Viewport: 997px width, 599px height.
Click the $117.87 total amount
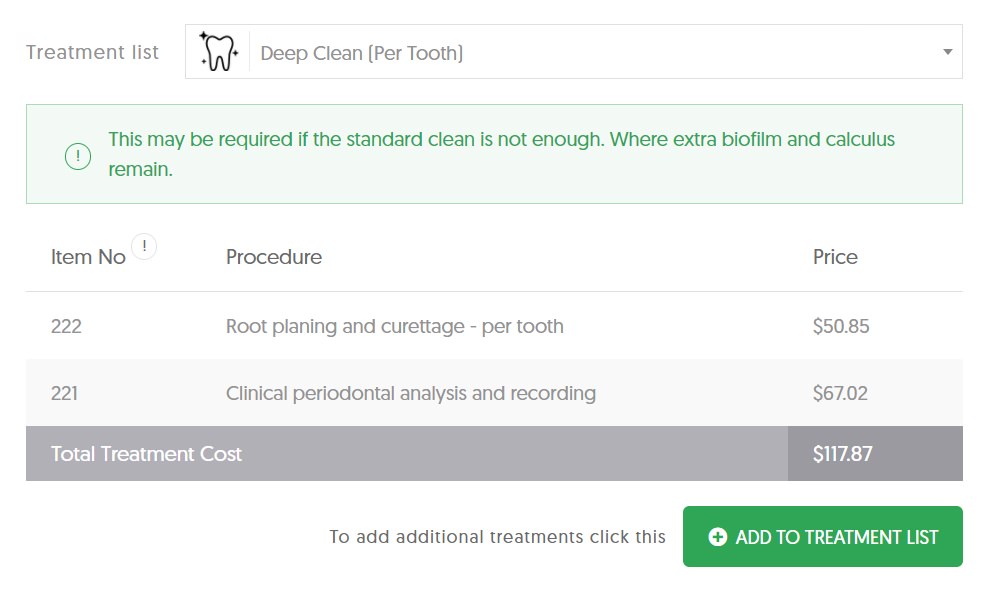pos(842,454)
